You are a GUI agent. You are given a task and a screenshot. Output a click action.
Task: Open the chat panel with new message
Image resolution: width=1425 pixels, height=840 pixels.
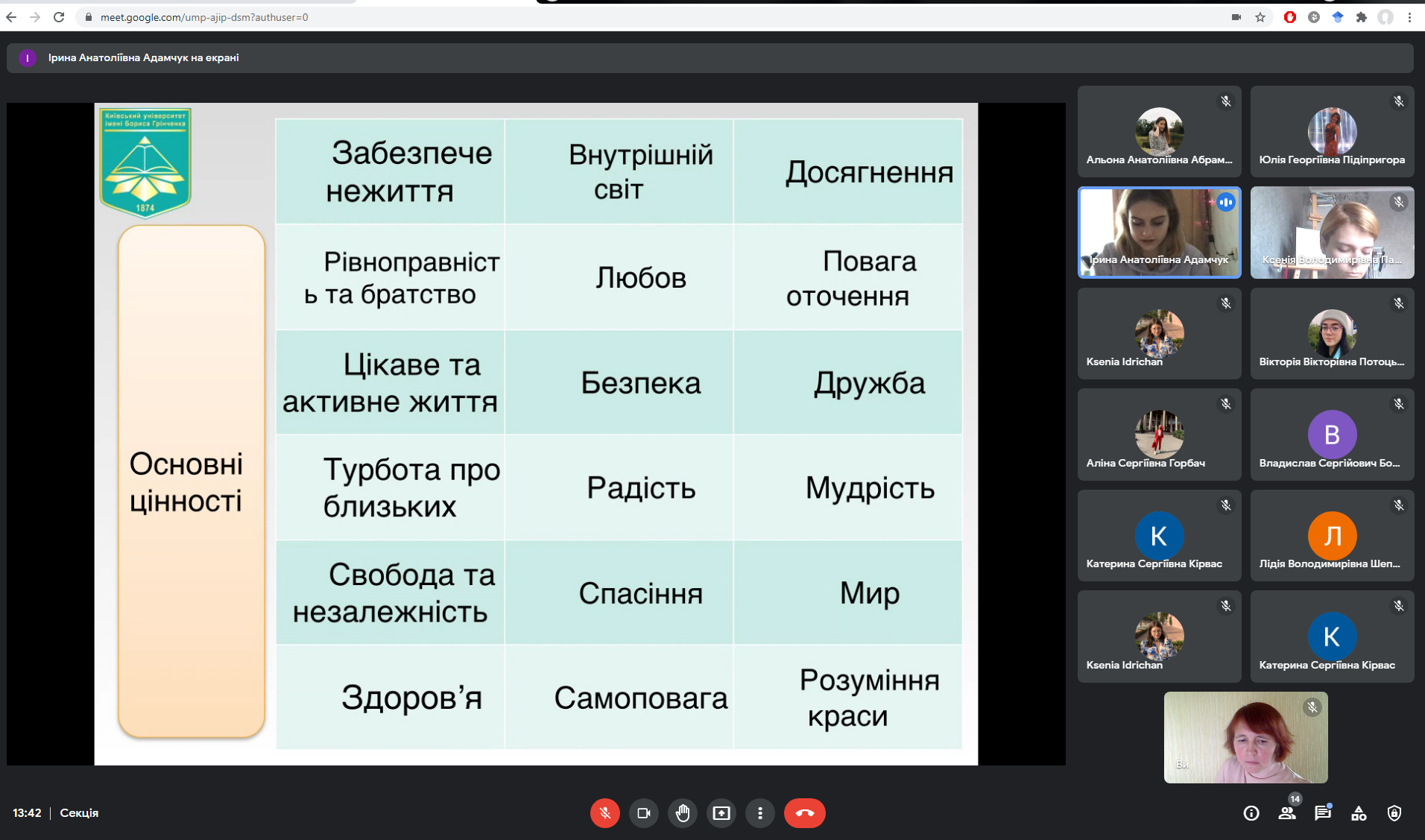pyautogui.click(x=1323, y=813)
